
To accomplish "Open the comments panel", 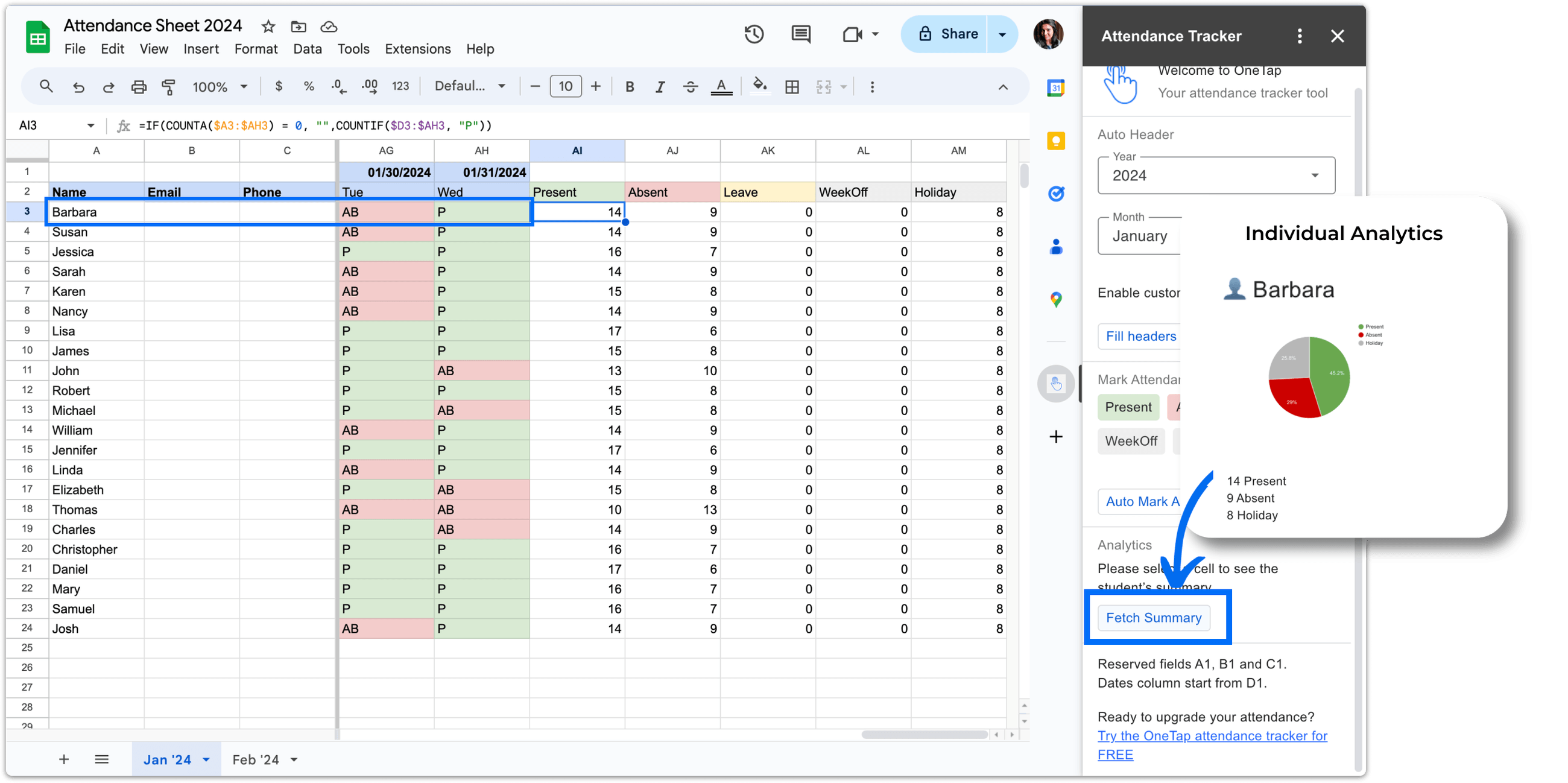I will click(800, 34).
